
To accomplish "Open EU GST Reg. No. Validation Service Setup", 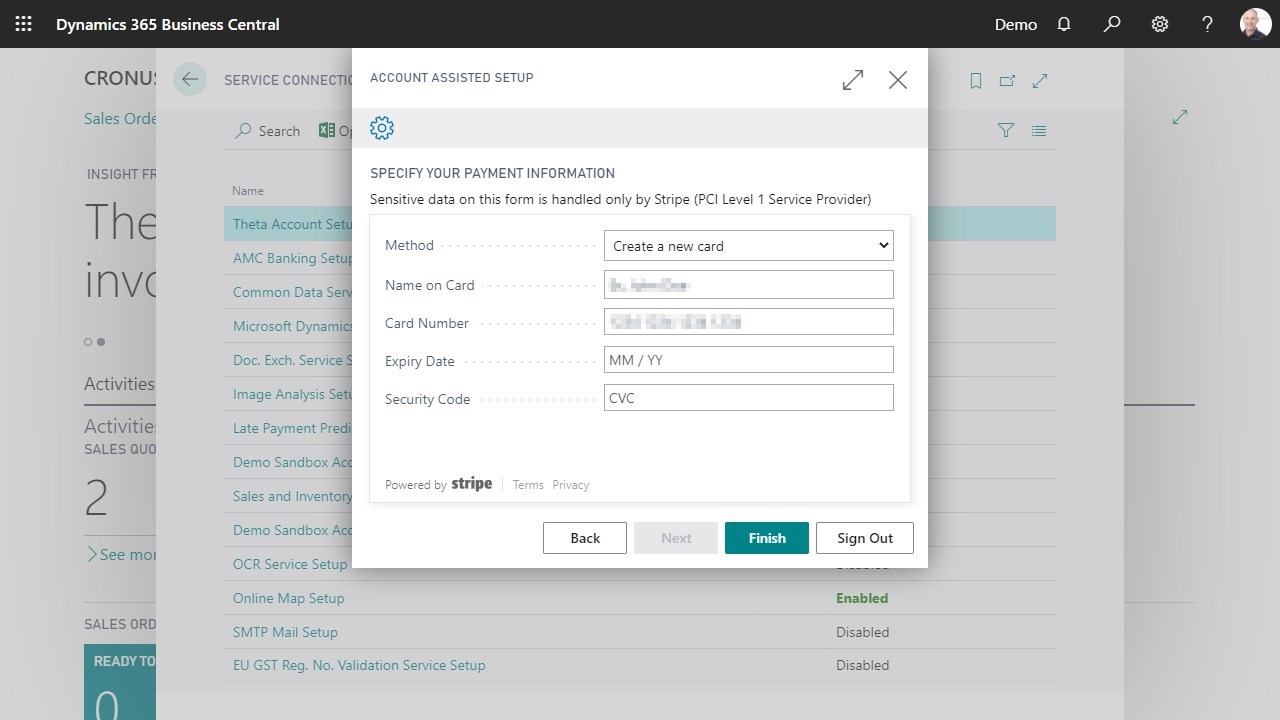I will coord(359,665).
